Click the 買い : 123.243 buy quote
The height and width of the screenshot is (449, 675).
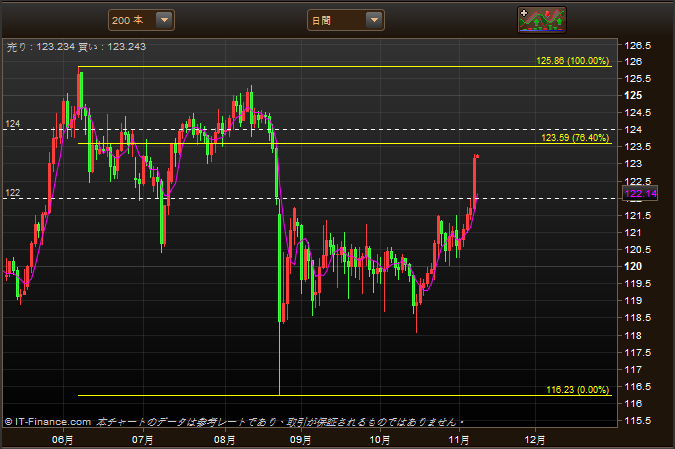coord(112,46)
